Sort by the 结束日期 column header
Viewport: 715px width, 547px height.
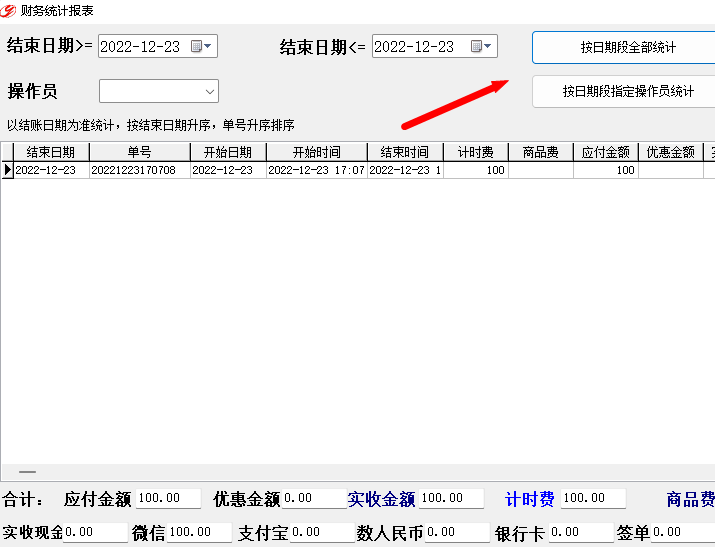(51, 152)
